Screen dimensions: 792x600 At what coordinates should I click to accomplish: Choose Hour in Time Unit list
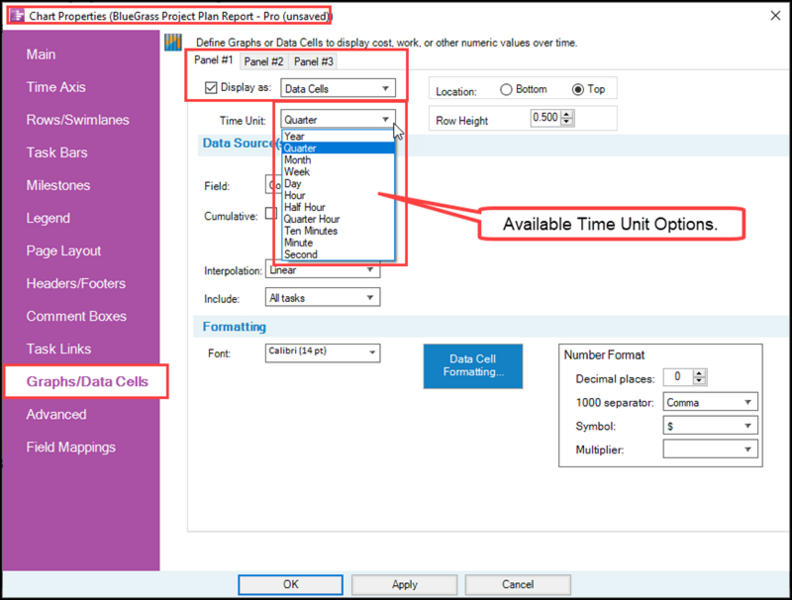(338, 195)
